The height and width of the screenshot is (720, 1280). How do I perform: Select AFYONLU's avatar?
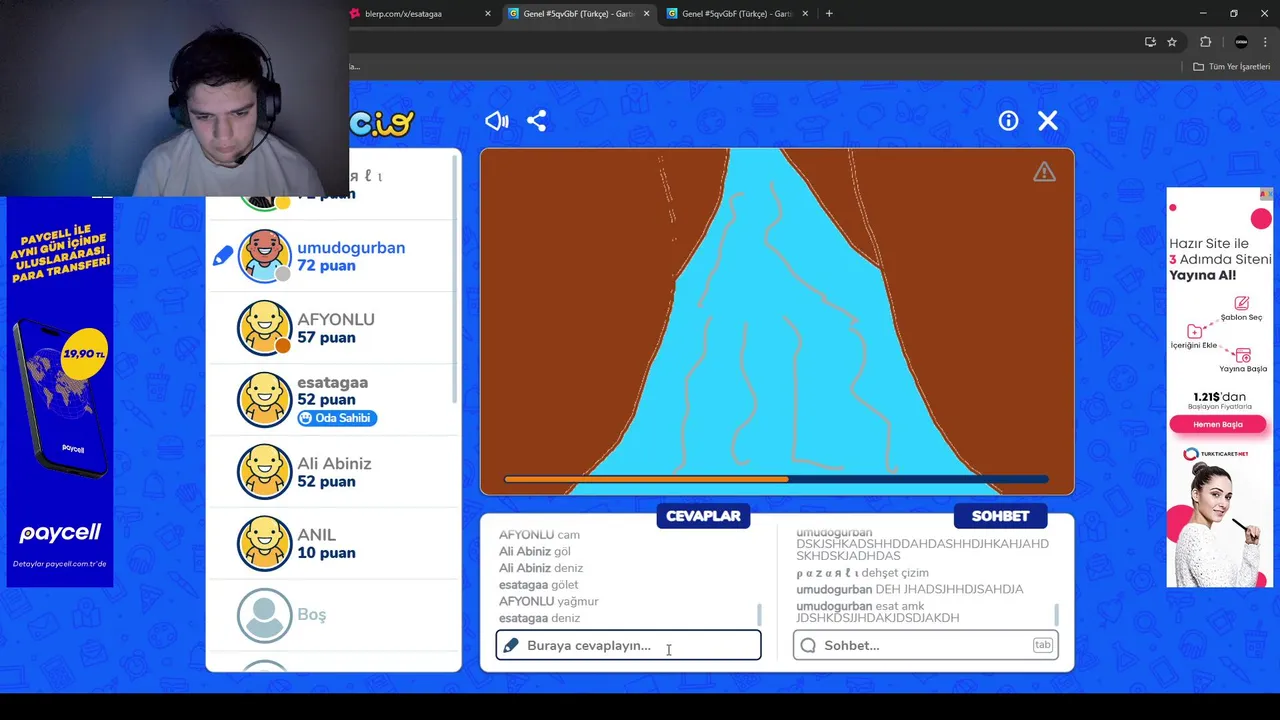click(265, 327)
